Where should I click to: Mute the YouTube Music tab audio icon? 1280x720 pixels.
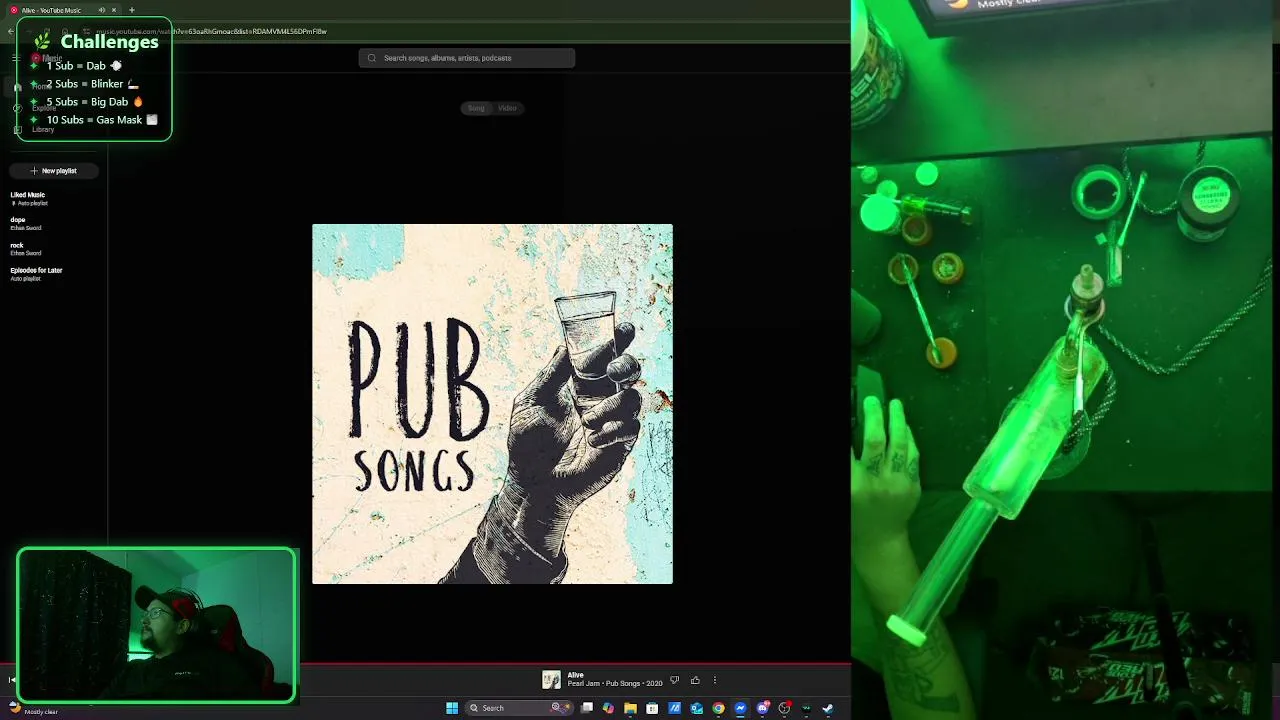102,10
